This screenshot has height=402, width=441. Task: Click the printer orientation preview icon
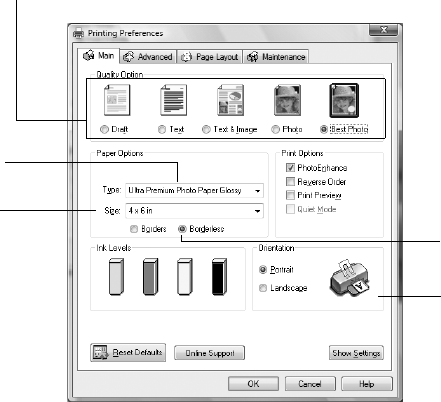(350, 278)
